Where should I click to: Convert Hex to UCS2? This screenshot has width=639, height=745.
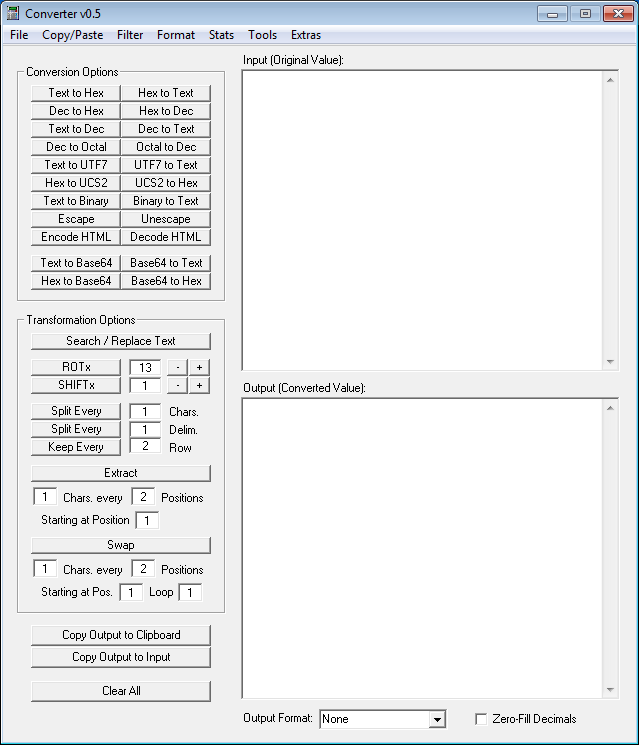(76, 183)
